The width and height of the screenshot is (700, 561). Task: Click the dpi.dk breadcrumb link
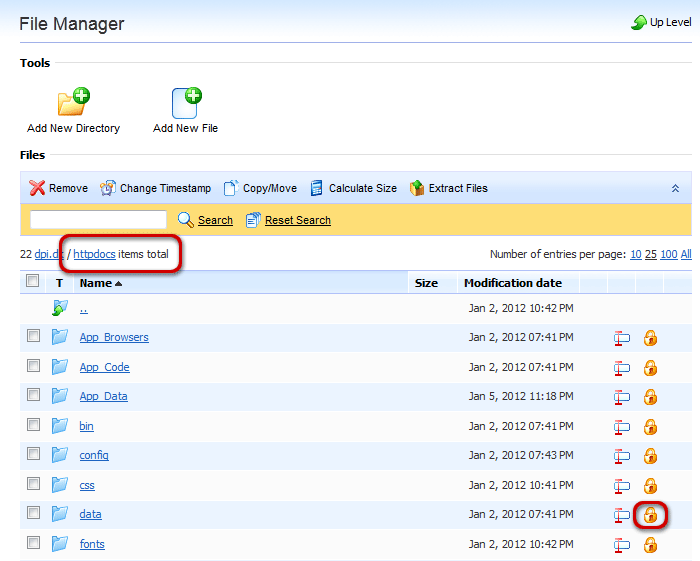49,254
